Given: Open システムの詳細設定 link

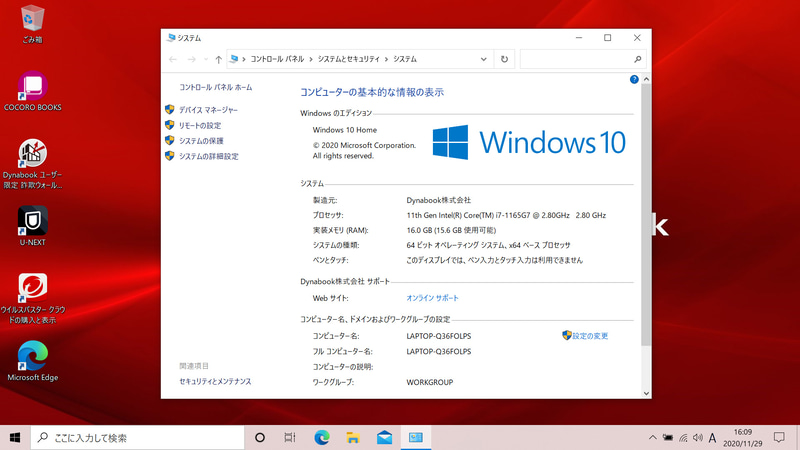Looking at the screenshot, I should point(208,156).
